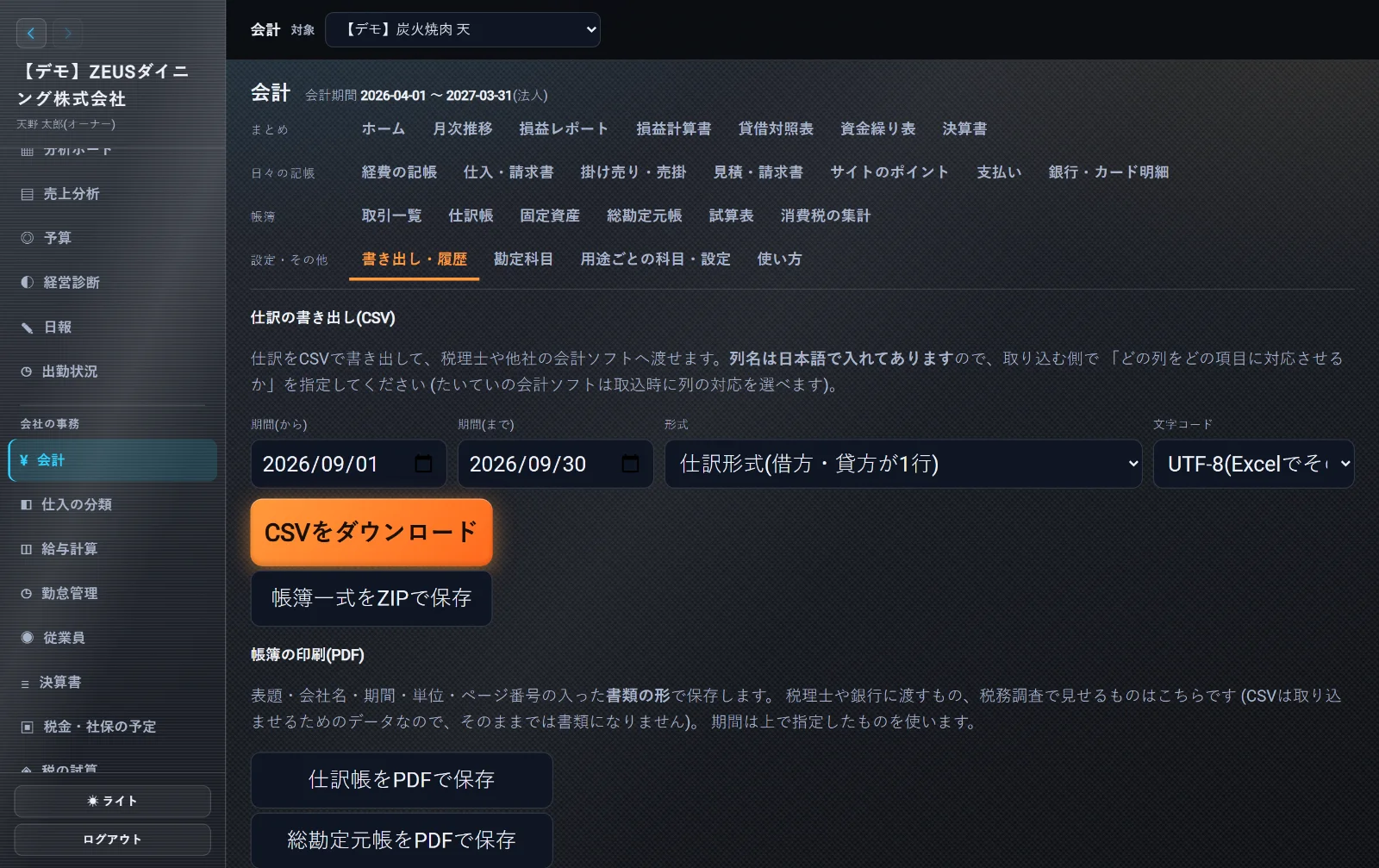
Task: Click the 売上分析 sidebar icon
Action: (x=28, y=195)
